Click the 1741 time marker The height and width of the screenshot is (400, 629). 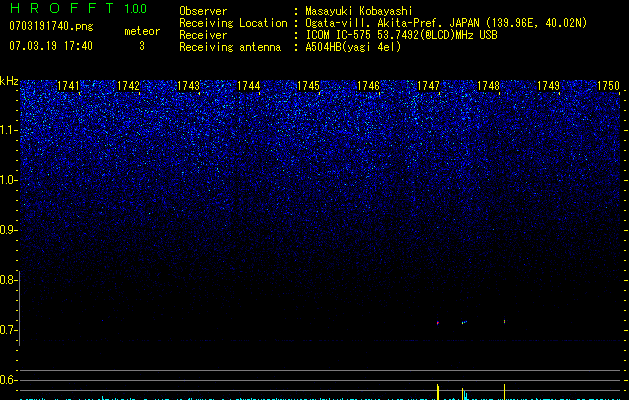[68, 86]
